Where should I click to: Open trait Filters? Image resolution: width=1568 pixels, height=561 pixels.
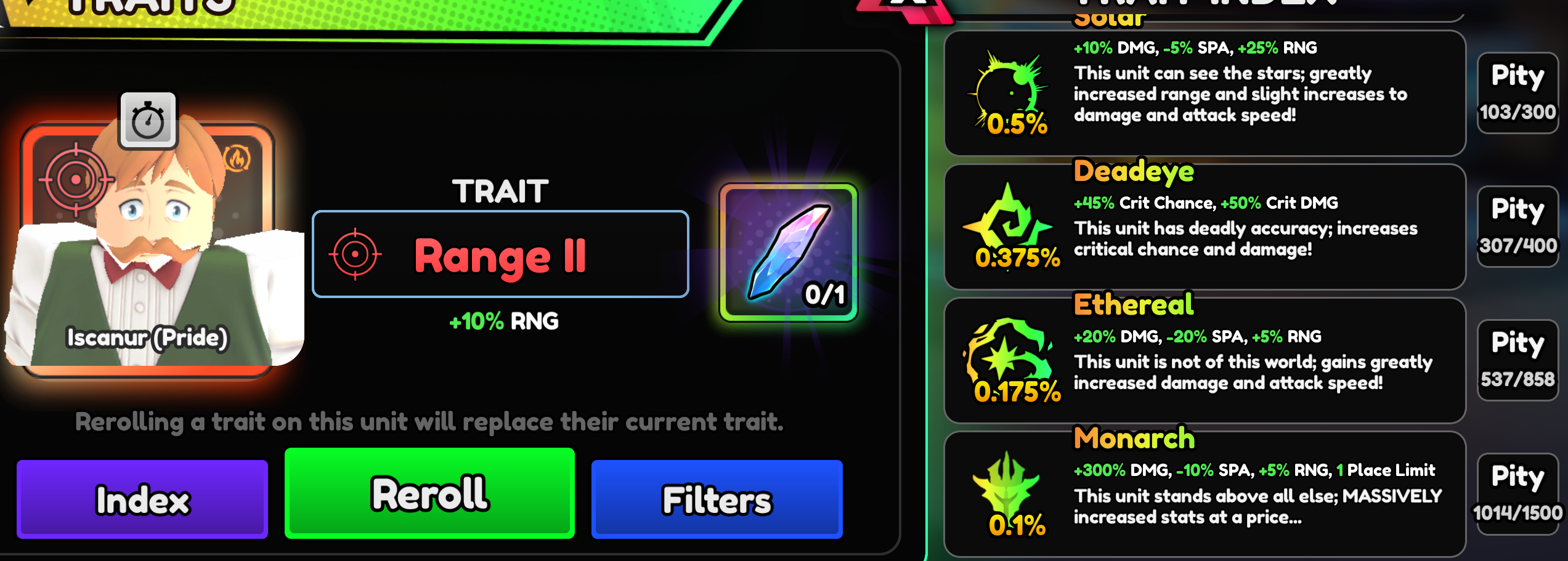click(x=717, y=499)
